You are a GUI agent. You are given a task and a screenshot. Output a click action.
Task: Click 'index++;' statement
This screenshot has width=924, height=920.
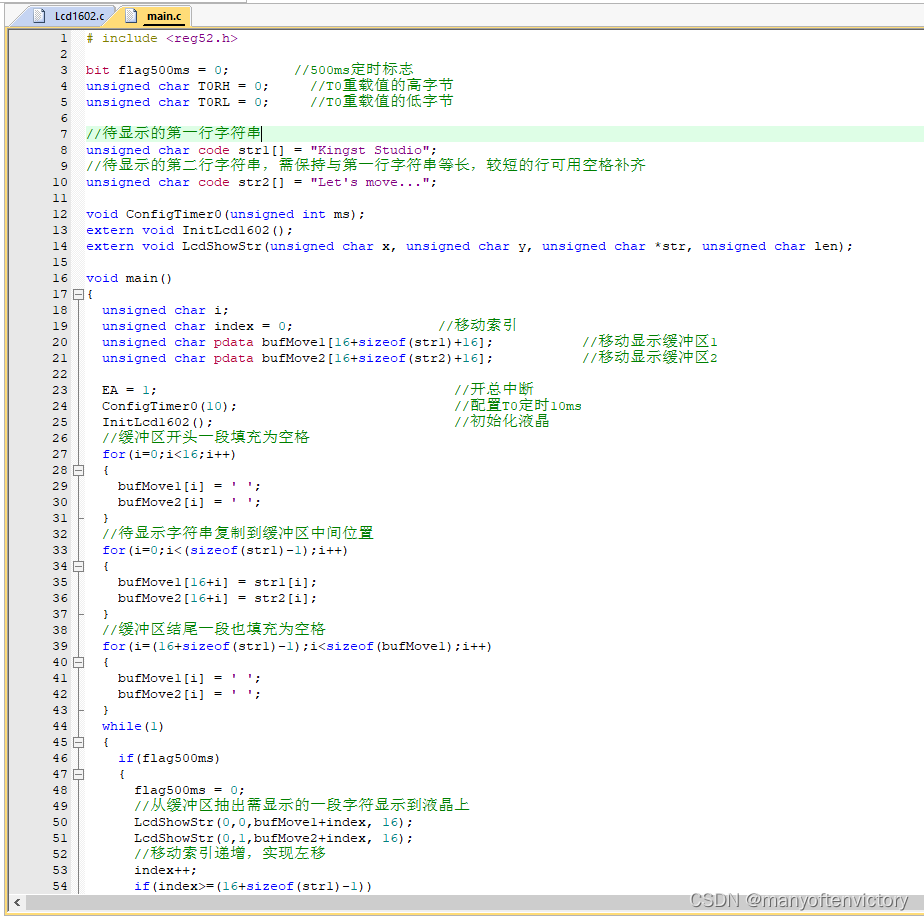(x=165, y=870)
